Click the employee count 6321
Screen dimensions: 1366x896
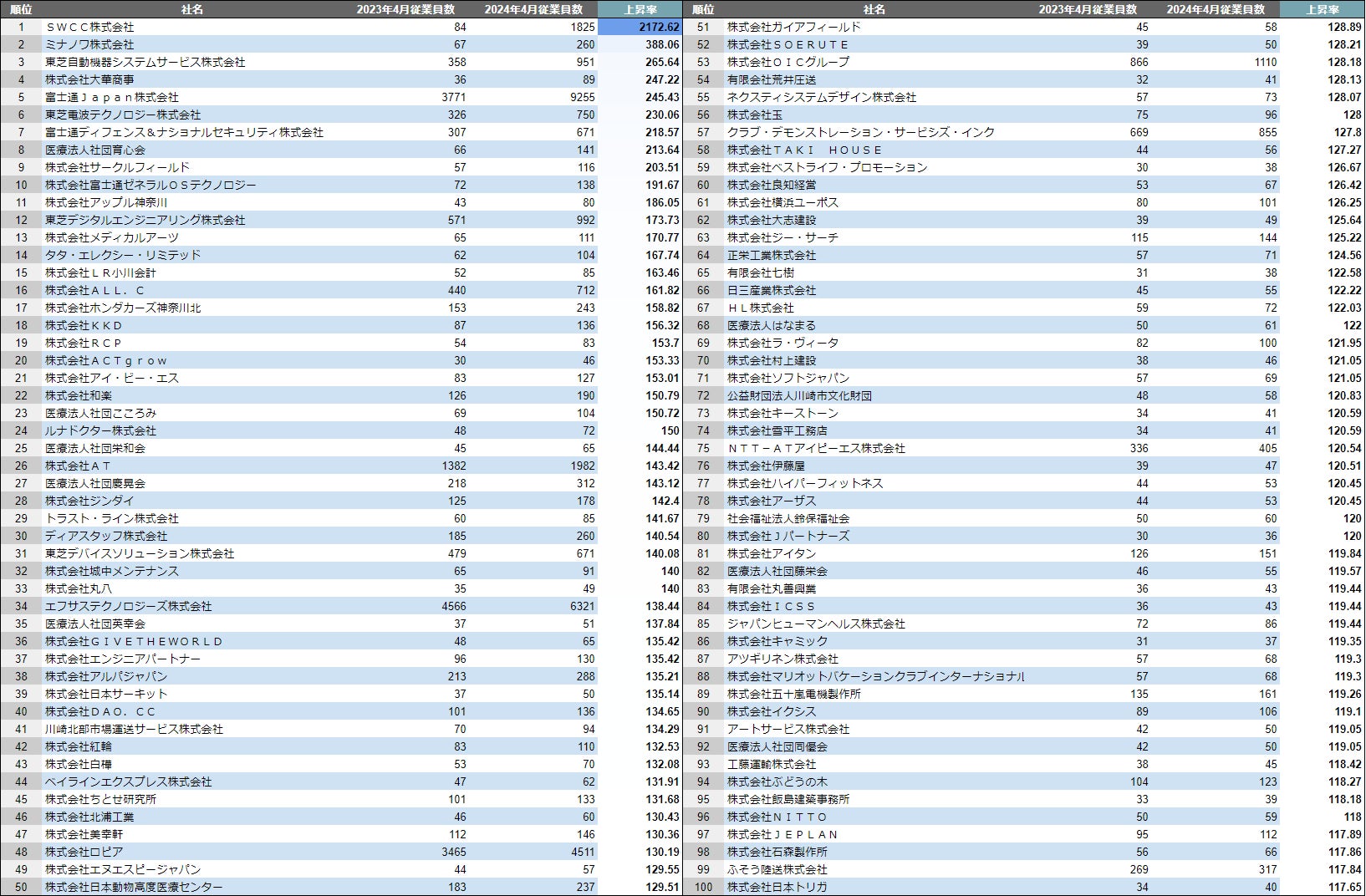[x=583, y=606]
